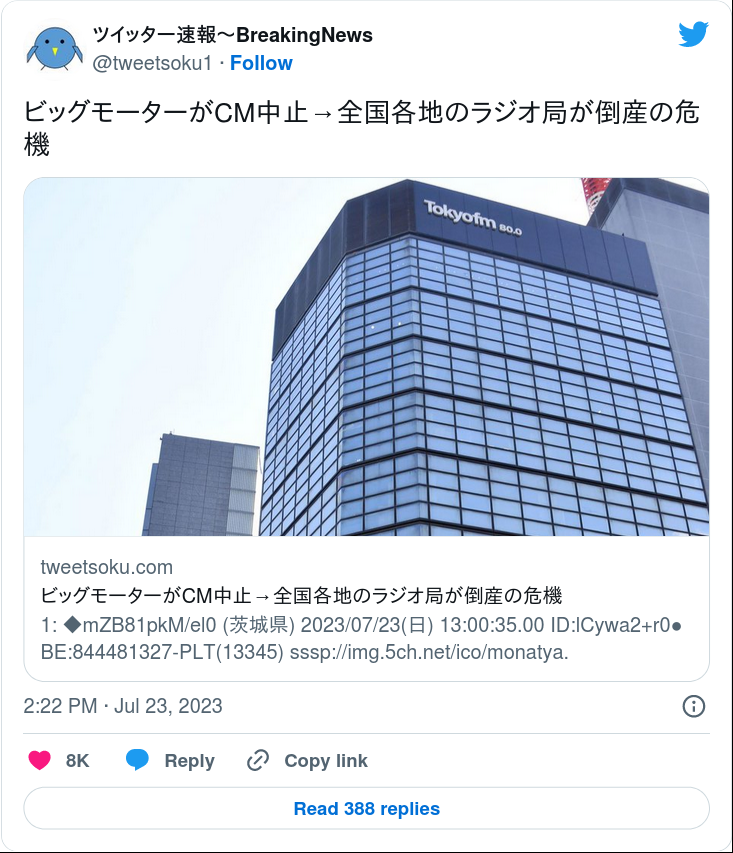Image resolution: width=733 pixels, height=853 pixels.
Task: Click the tweetsoku.com card domain
Action: pos(107,567)
